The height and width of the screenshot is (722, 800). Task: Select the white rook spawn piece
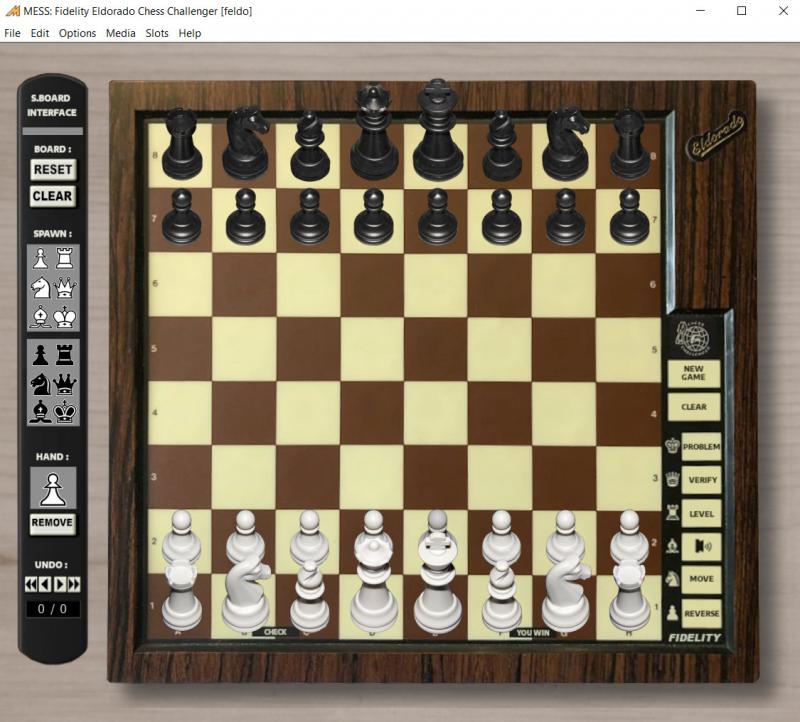tap(66, 258)
